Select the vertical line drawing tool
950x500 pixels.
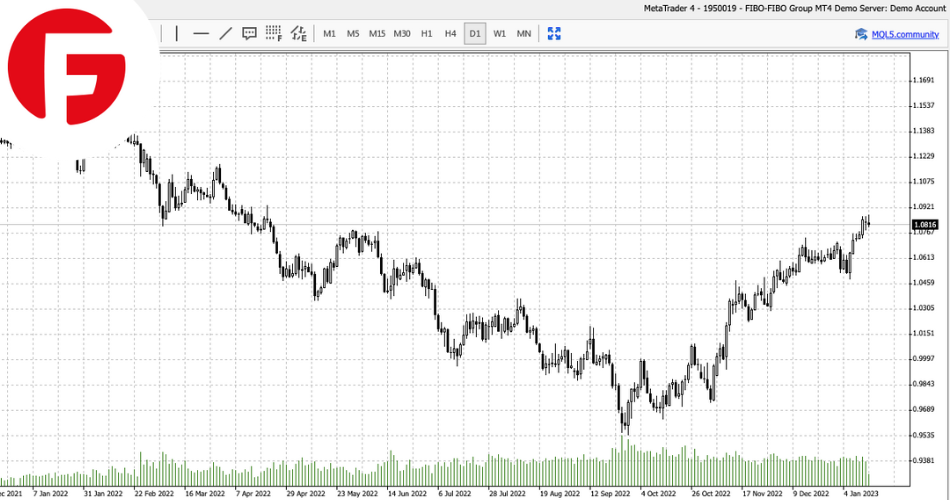[177, 34]
